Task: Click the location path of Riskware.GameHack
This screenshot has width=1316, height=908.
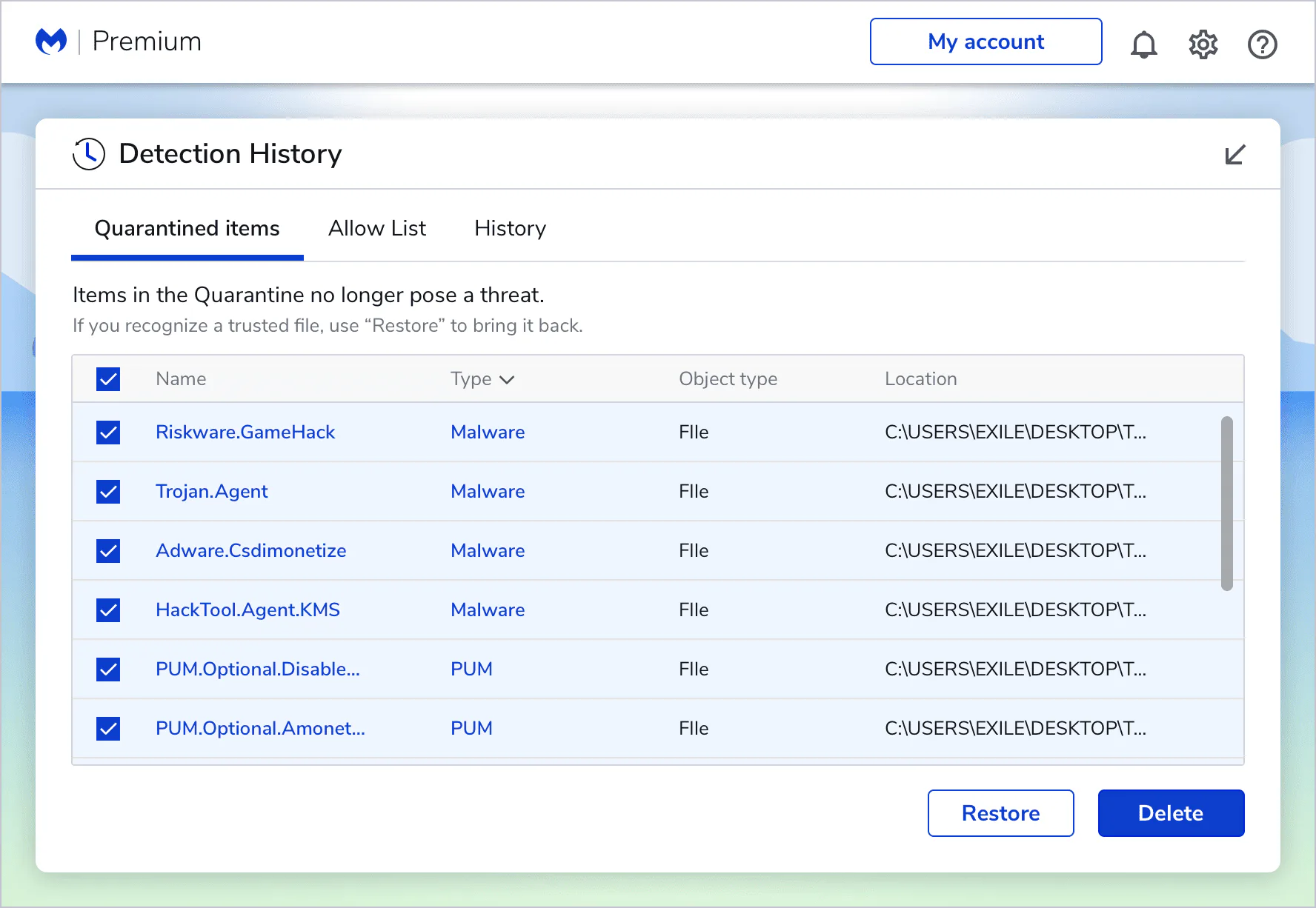Action: (x=1015, y=433)
